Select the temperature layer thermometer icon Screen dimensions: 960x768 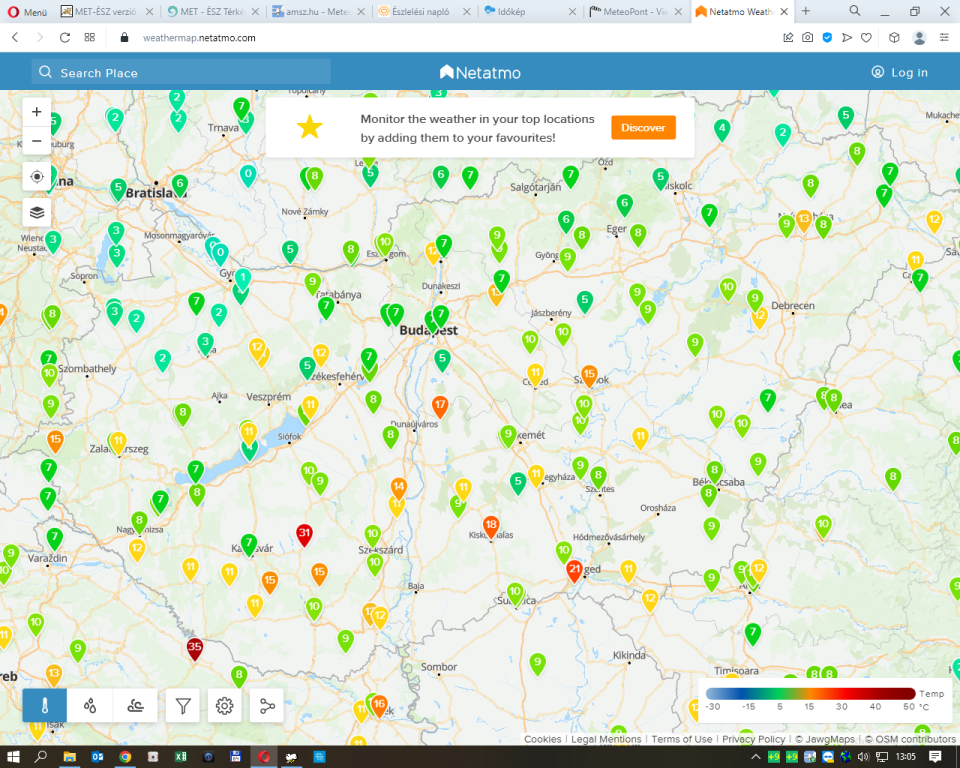point(45,706)
